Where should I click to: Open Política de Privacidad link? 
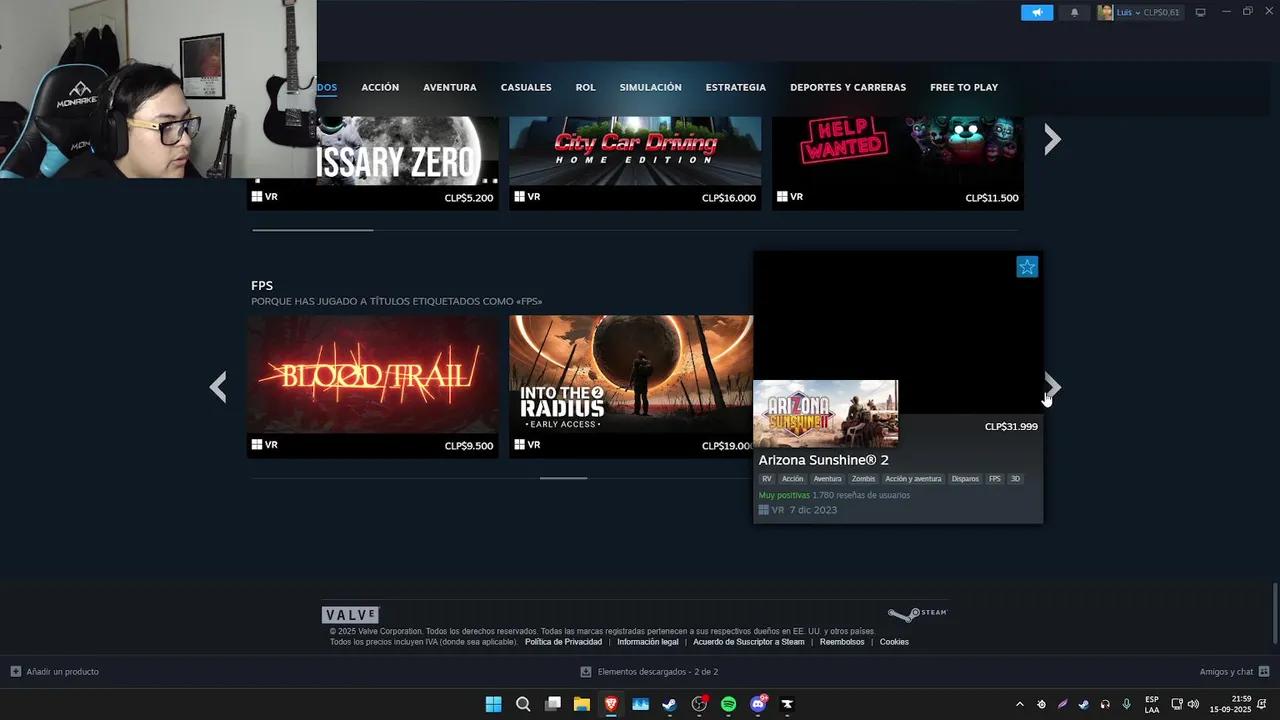click(563, 642)
